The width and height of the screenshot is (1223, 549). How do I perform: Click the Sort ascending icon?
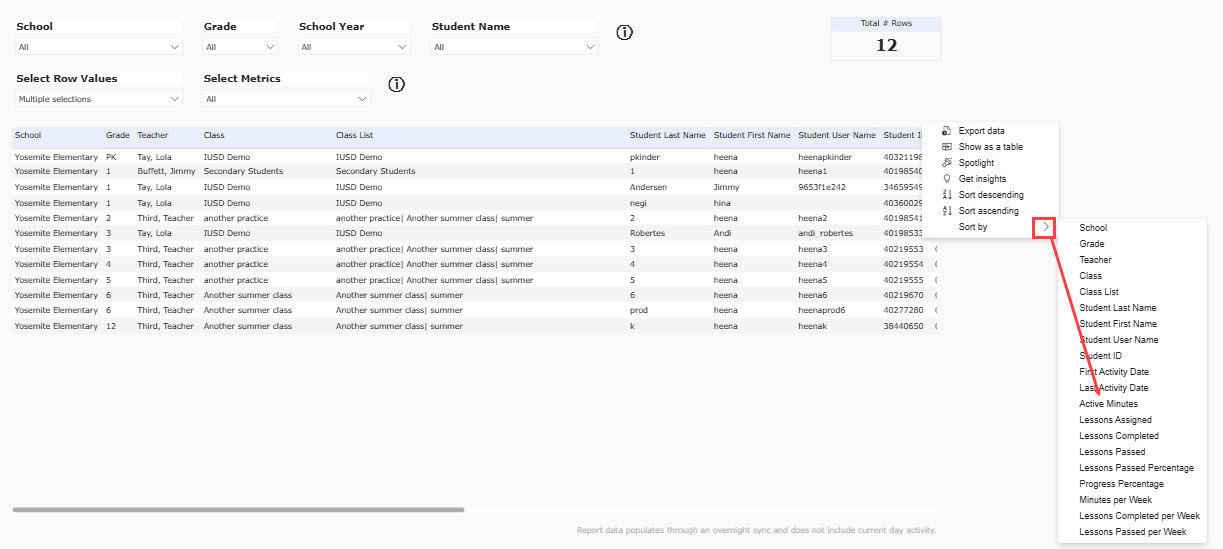(947, 211)
